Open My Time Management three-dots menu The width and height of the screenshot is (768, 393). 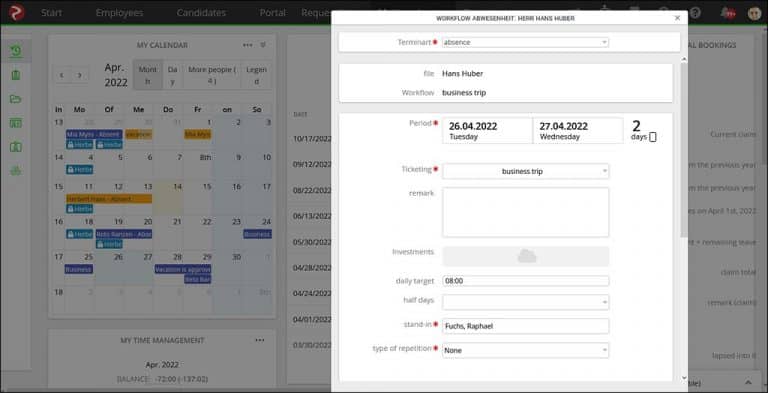pyautogui.click(x=260, y=340)
